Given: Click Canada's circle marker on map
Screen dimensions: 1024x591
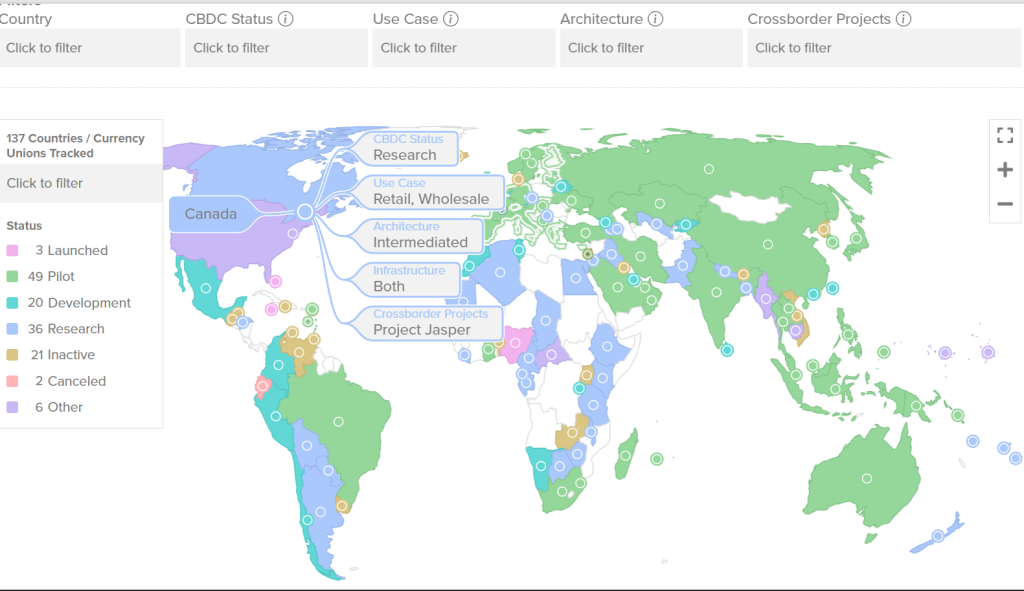Looking at the screenshot, I should [305, 212].
